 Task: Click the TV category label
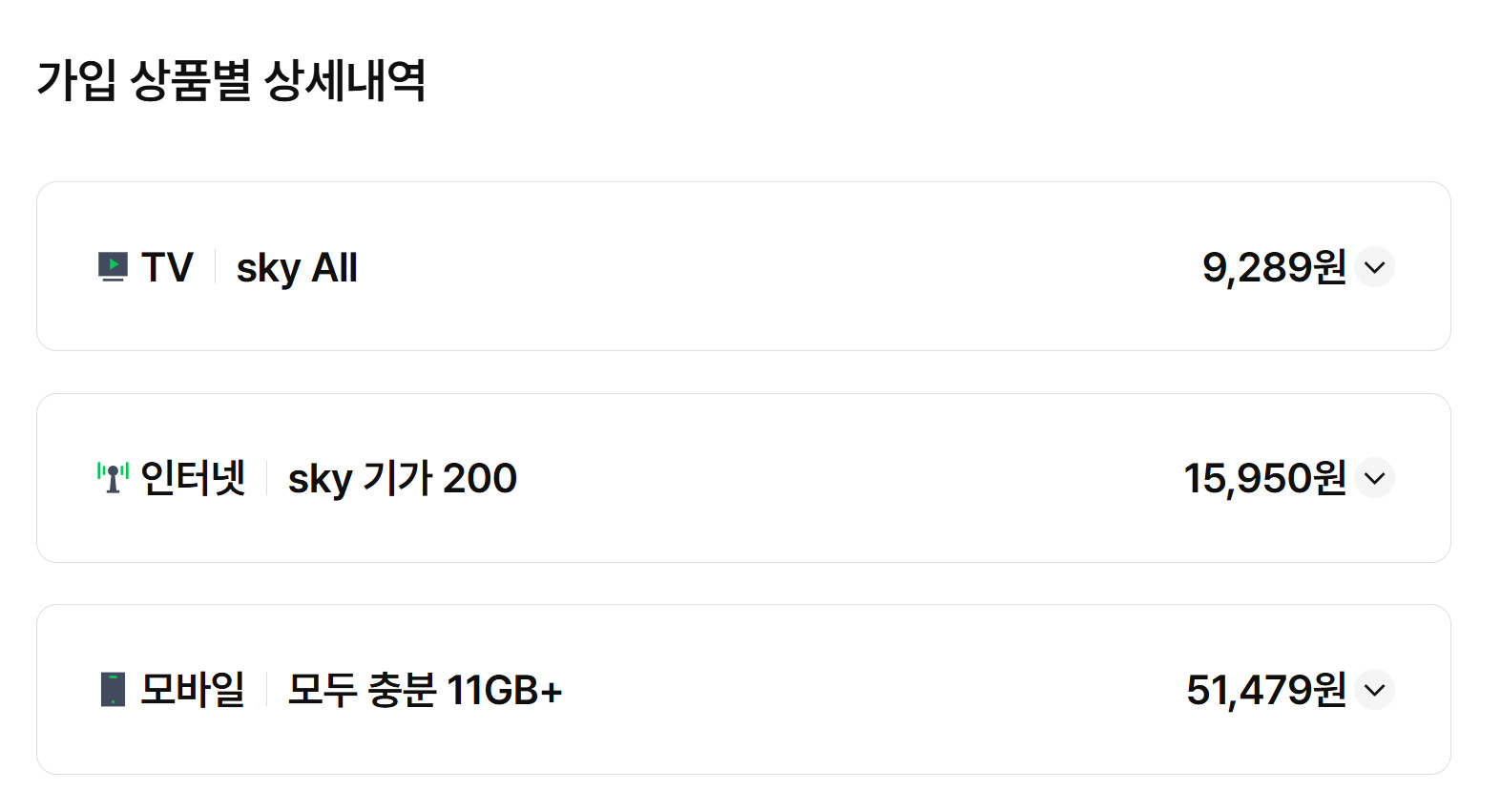[167, 267]
